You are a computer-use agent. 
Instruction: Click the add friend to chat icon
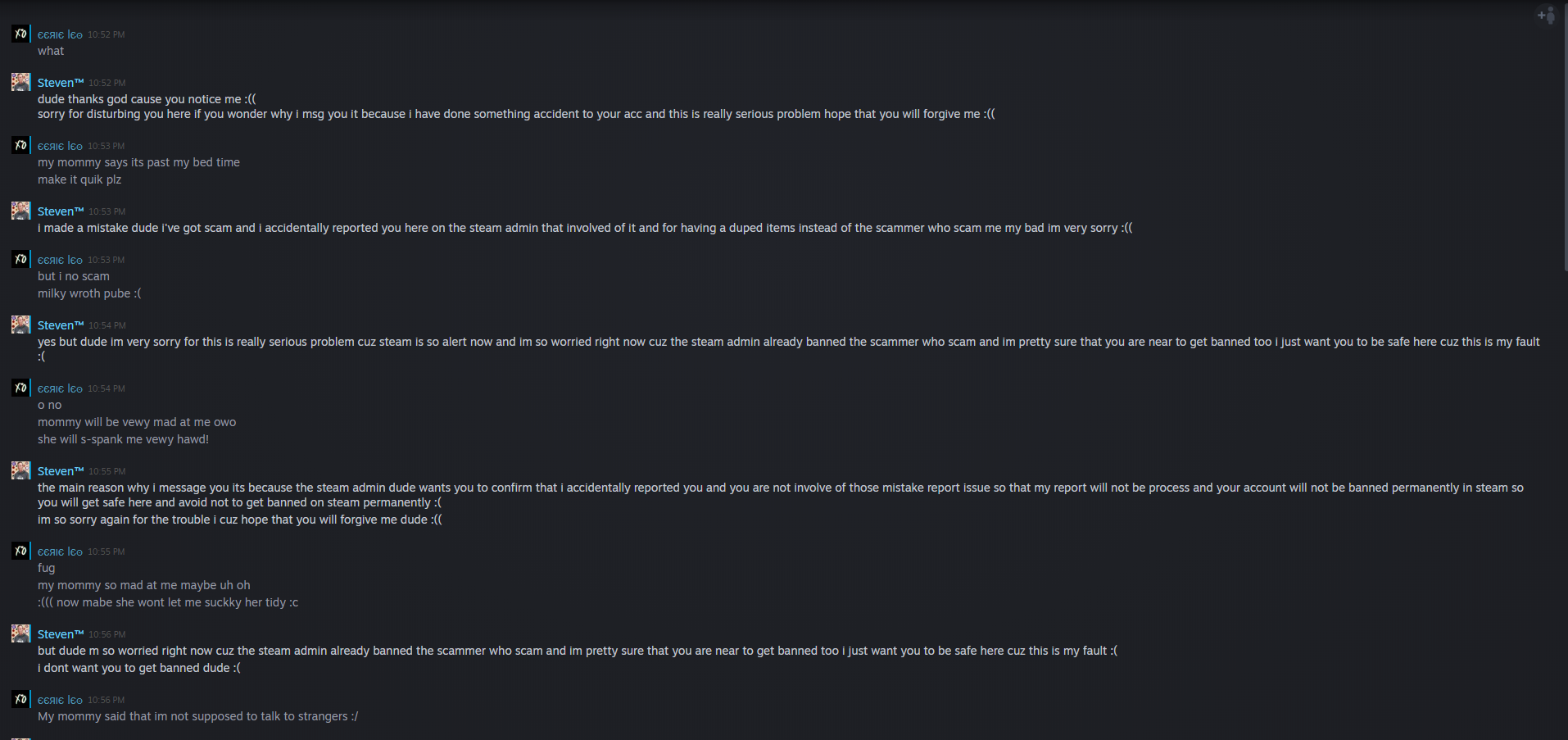click(1546, 16)
